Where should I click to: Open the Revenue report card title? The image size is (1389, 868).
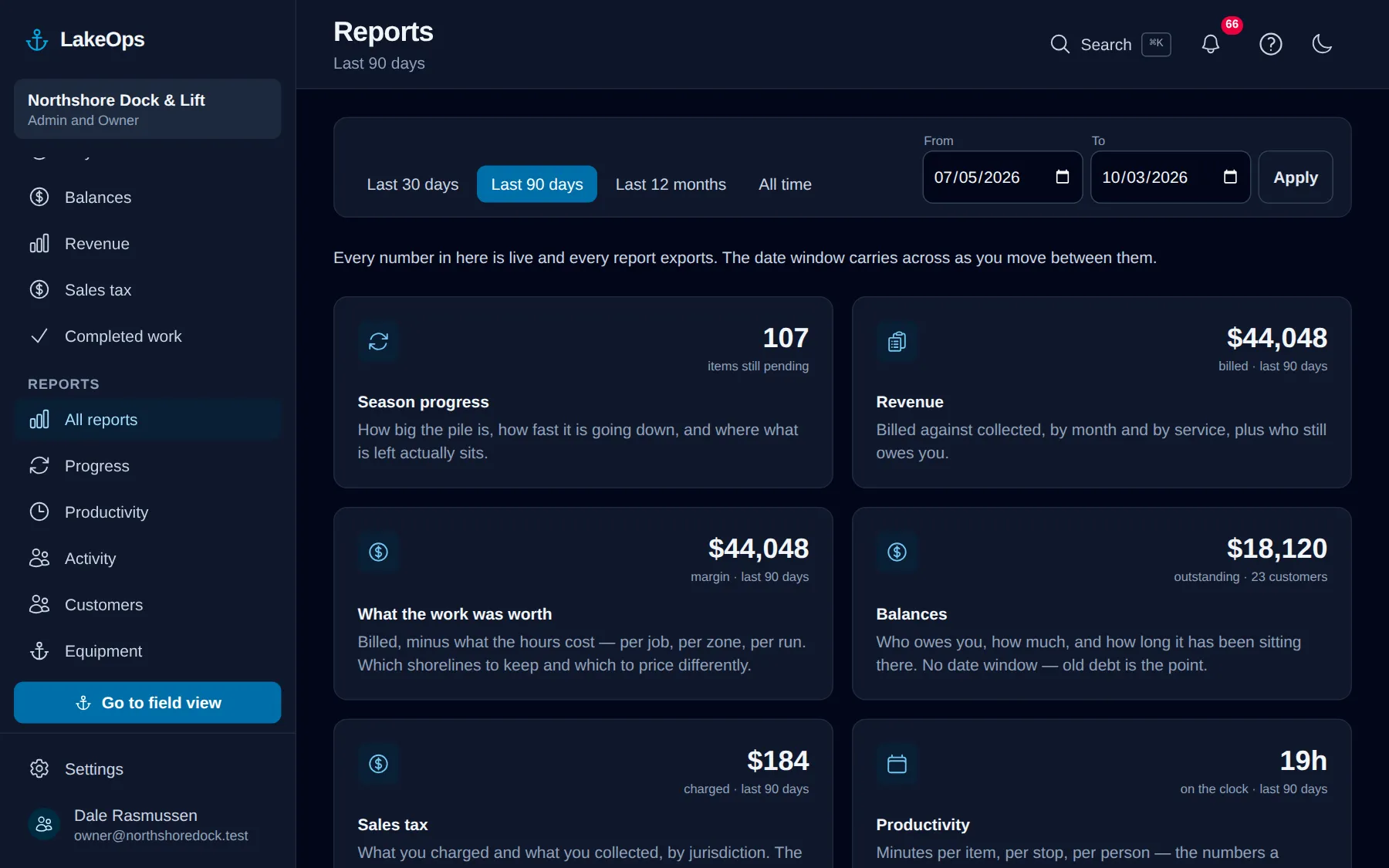pos(910,402)
